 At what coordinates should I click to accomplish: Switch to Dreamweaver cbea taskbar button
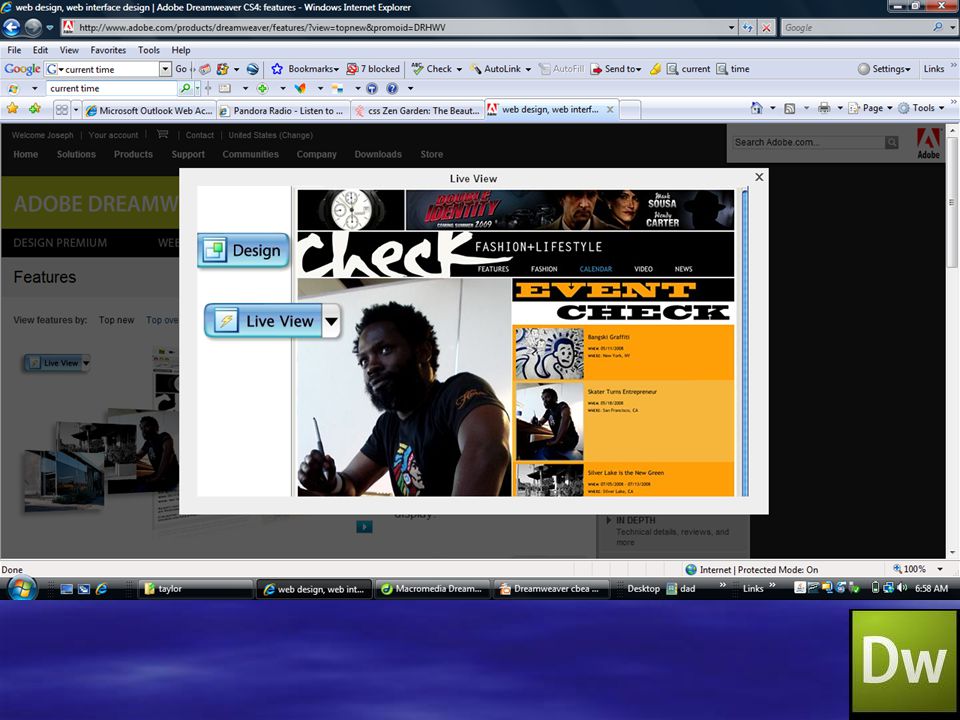[552, 589]
